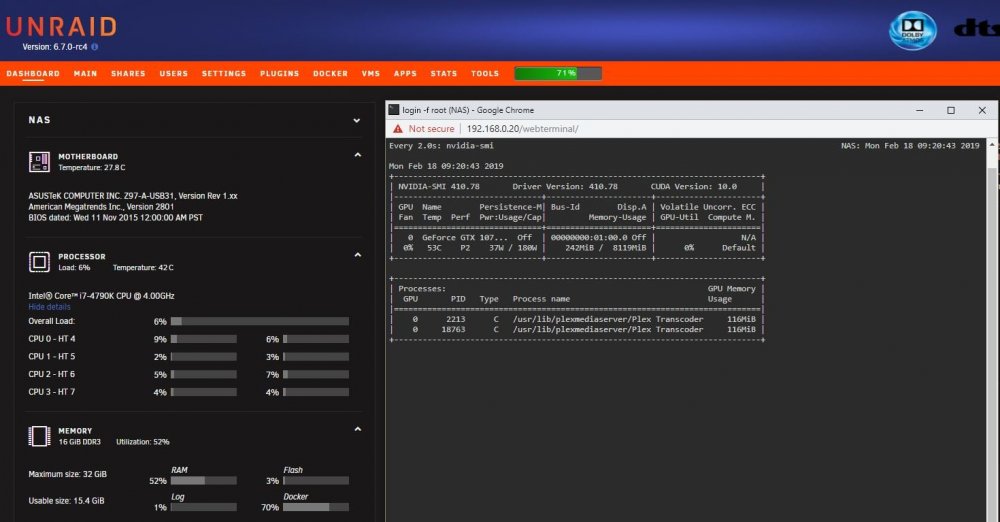The width and height of the screenshot is (1000, 522).
Task: Click the terminal window favicon
Action: (x=394, y=110)
